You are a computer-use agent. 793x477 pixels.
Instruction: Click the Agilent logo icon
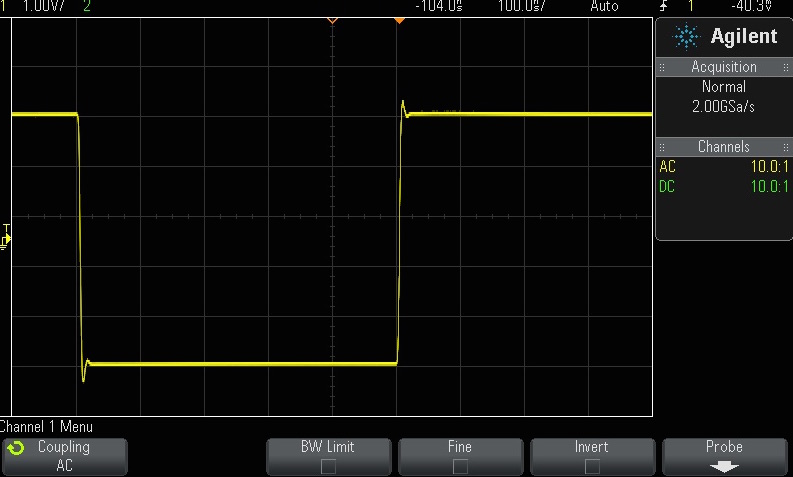686,37
